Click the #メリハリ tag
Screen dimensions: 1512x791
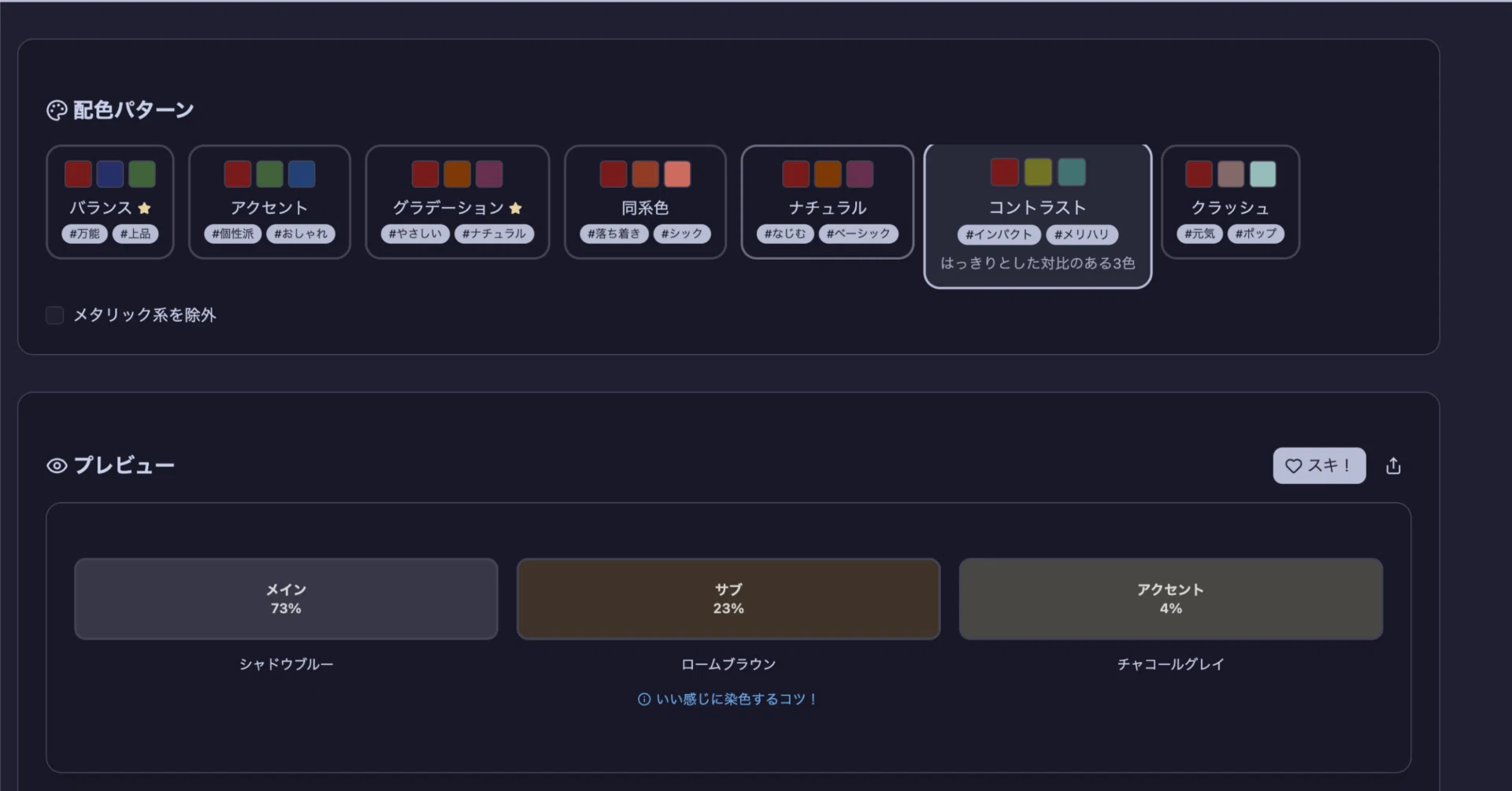point(1082,235)
